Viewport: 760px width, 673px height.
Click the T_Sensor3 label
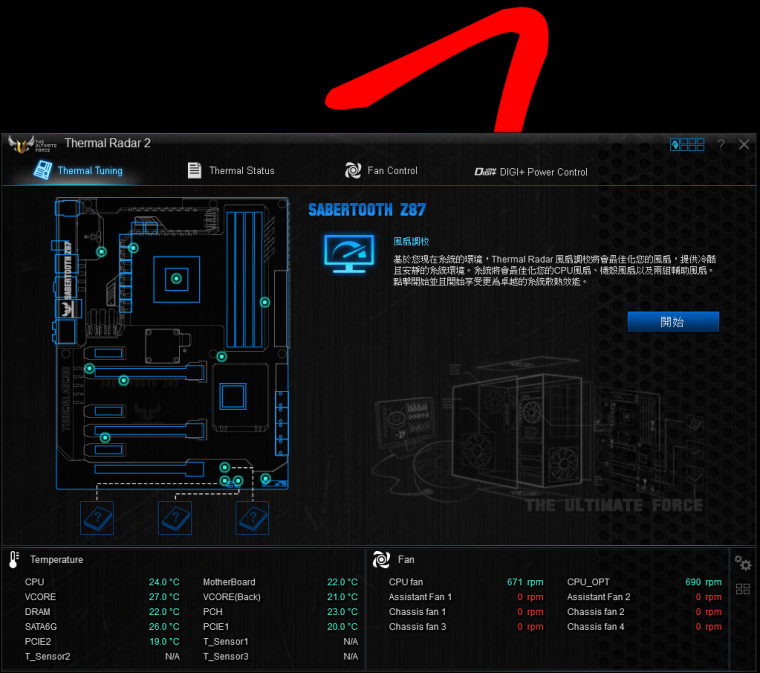coord(225,657)
